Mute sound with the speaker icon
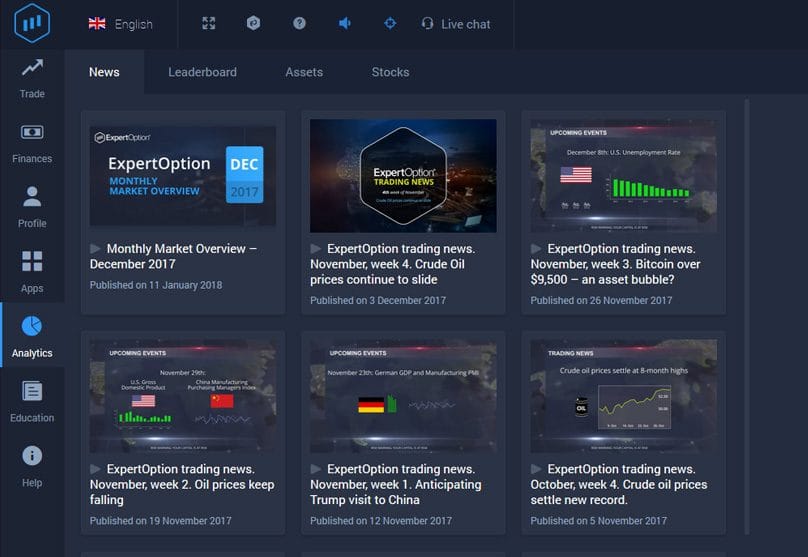 click(345, 24)
